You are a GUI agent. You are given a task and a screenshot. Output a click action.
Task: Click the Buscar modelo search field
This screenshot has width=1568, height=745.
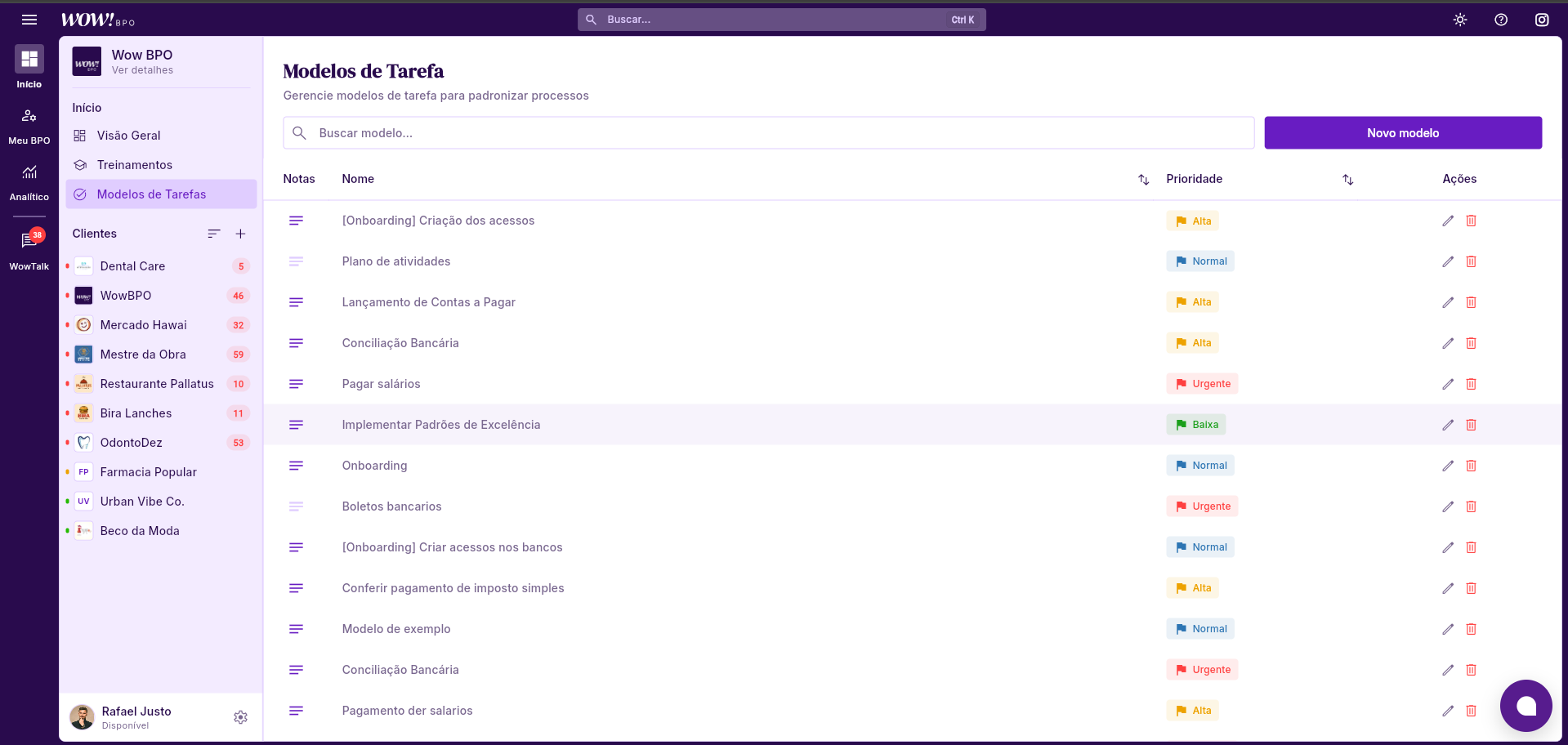click(768, 133)
